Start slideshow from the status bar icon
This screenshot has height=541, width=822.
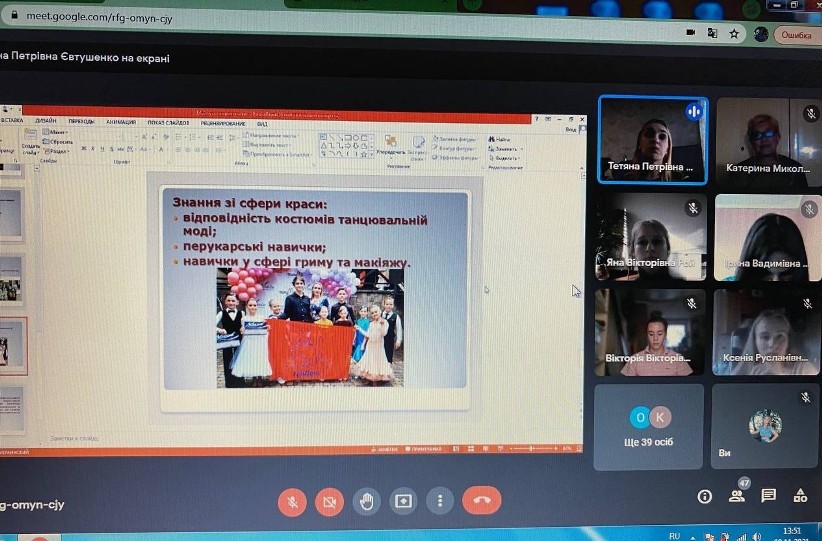pyautogui.click(x=500, y=449)
